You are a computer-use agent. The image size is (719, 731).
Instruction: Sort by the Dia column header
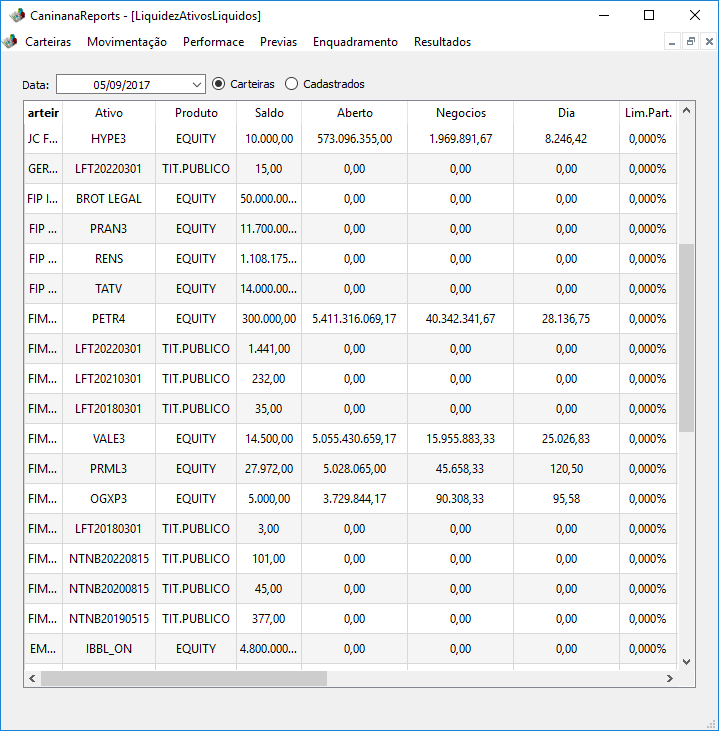[x=567, y=113]
